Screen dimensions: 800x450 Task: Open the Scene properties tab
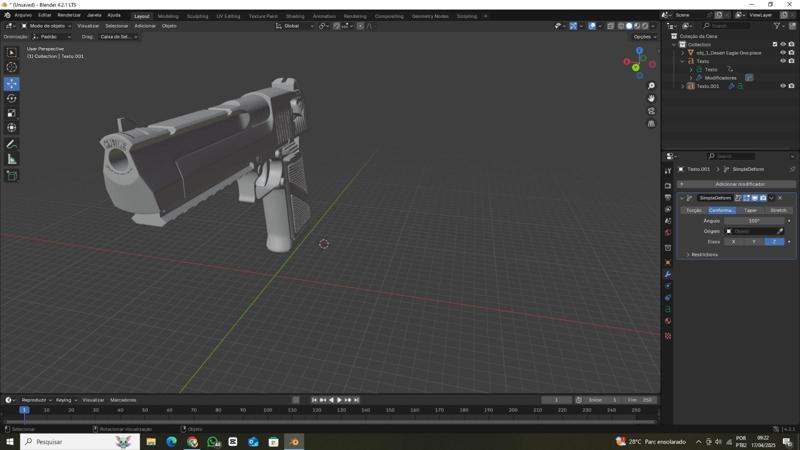click(668, 221)
